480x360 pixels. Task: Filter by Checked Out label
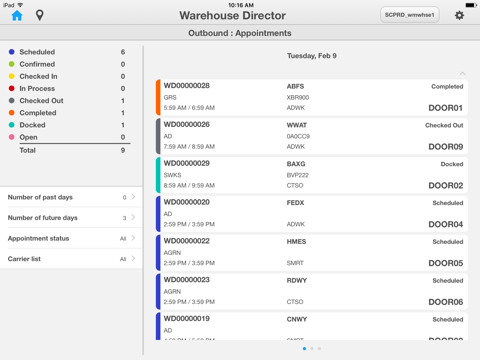click(41, 101)
